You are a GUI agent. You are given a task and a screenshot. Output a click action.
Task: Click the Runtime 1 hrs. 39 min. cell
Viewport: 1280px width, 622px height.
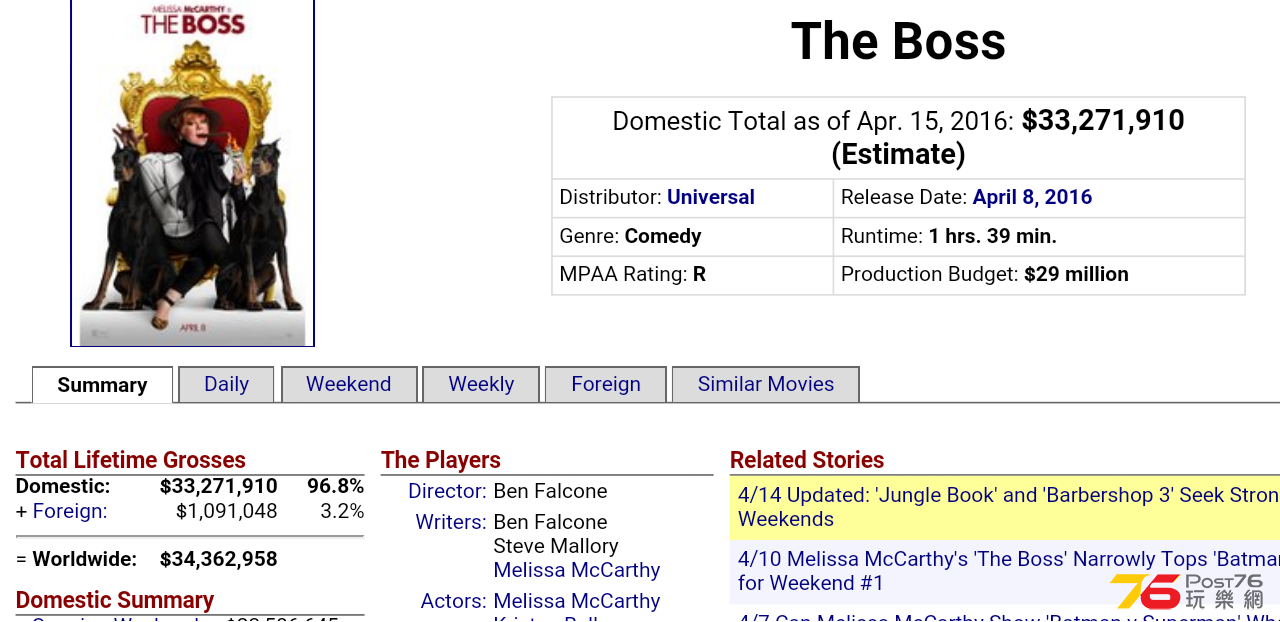click(1039, 237)
